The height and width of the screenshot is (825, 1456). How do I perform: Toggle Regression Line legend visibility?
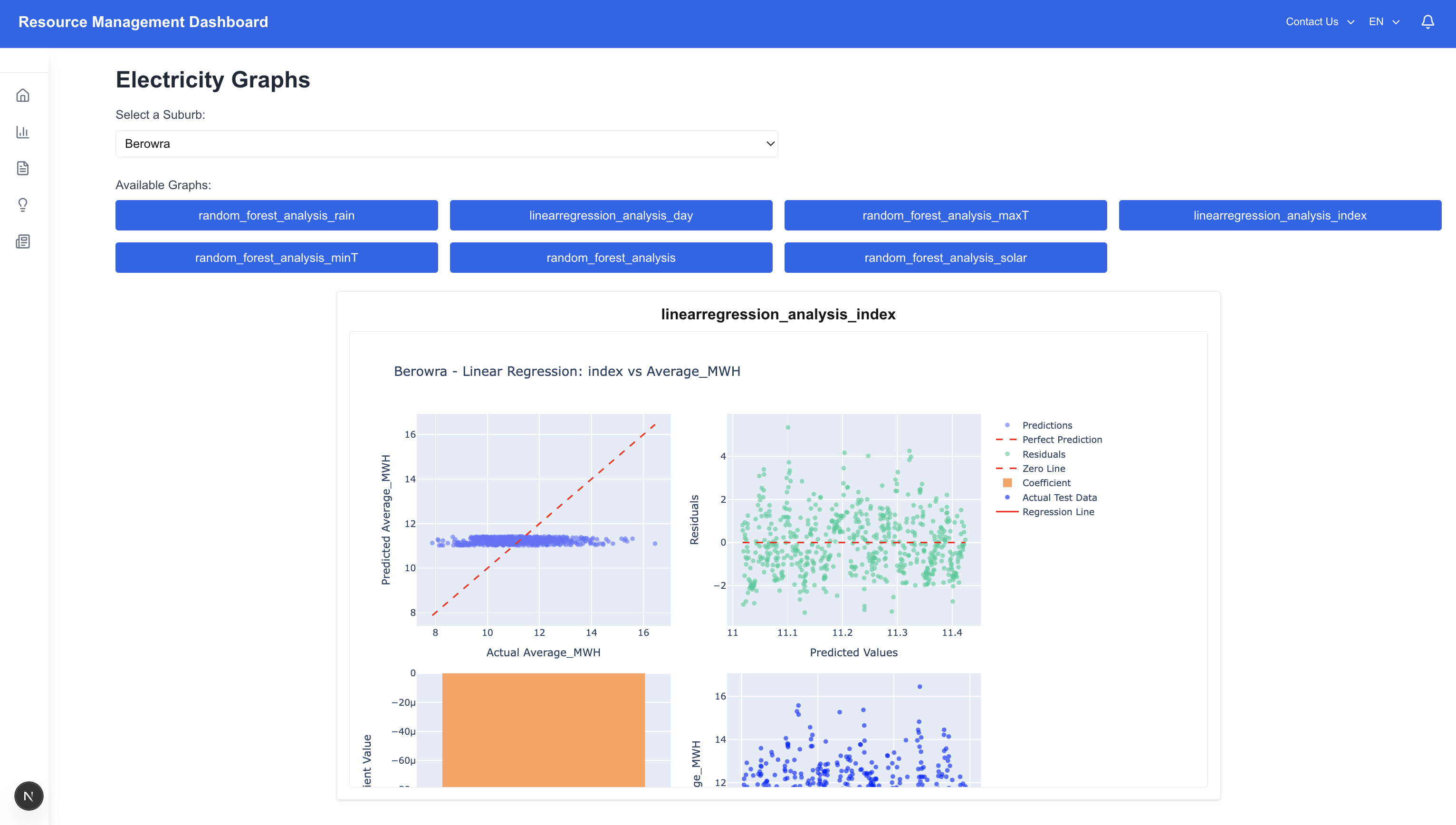[x=1057, y=512]
